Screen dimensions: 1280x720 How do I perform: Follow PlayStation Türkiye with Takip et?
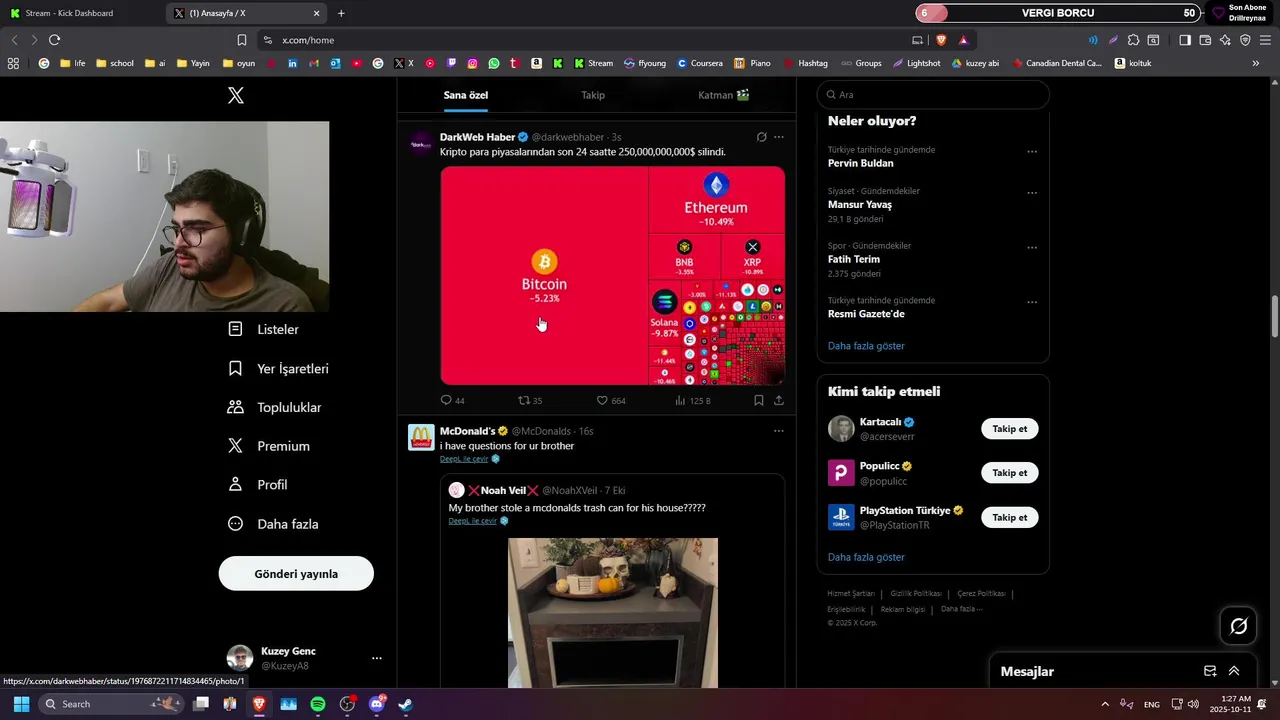[1010, 517]
